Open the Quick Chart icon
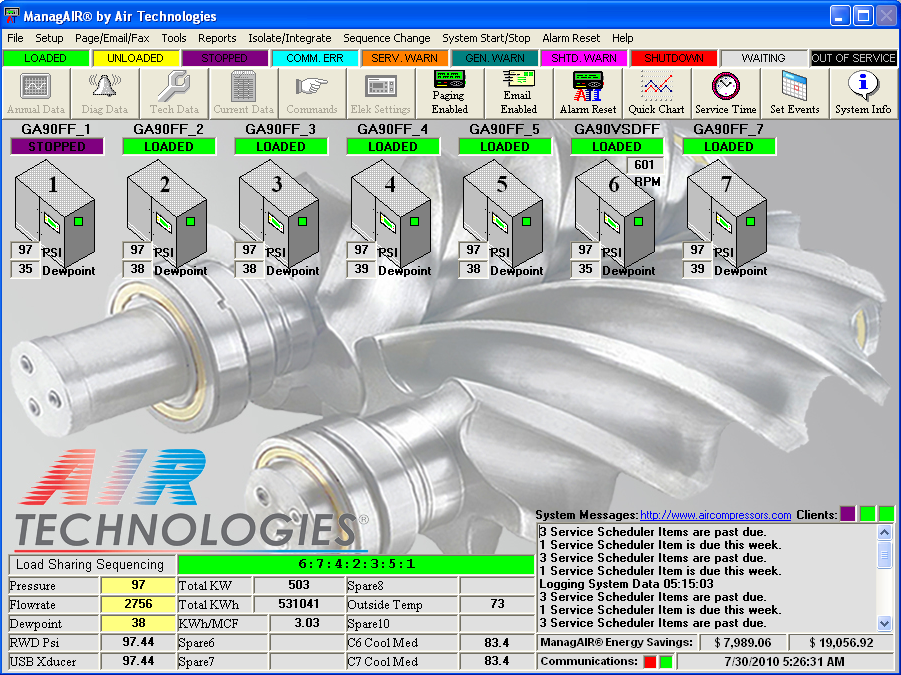The height and width of the screenshot is (675, 901). tap(656, 93)
